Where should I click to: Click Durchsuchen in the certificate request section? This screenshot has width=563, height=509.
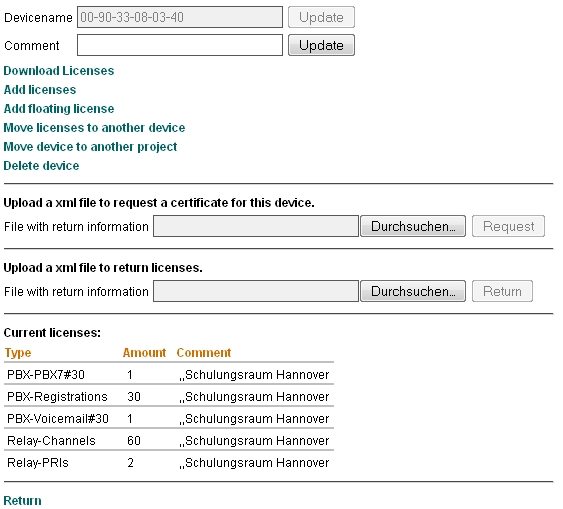pyautogui.click(x=413, y=226)
